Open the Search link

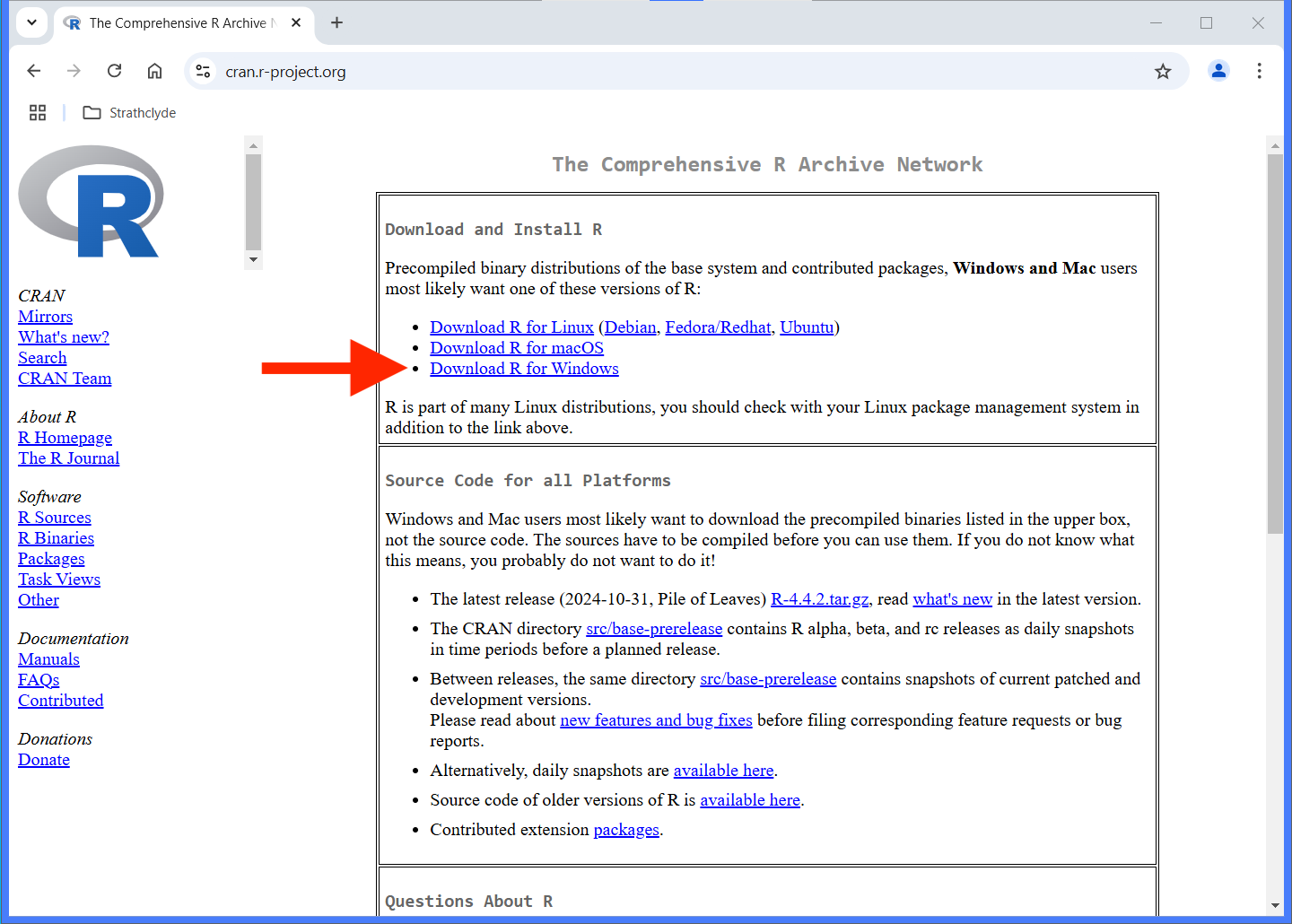(42, 358)
